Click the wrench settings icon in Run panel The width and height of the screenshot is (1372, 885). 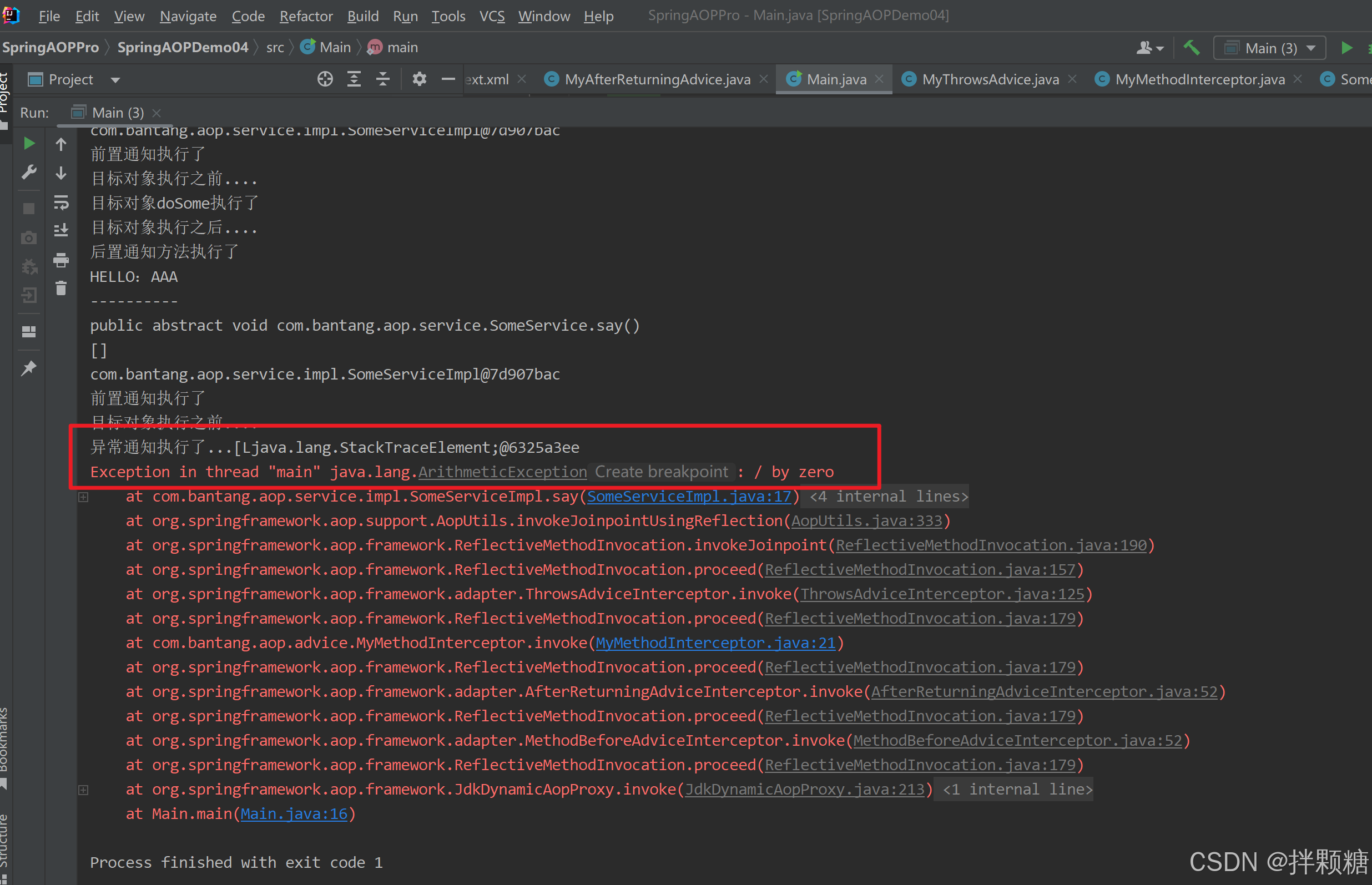(x=29, y=173)
